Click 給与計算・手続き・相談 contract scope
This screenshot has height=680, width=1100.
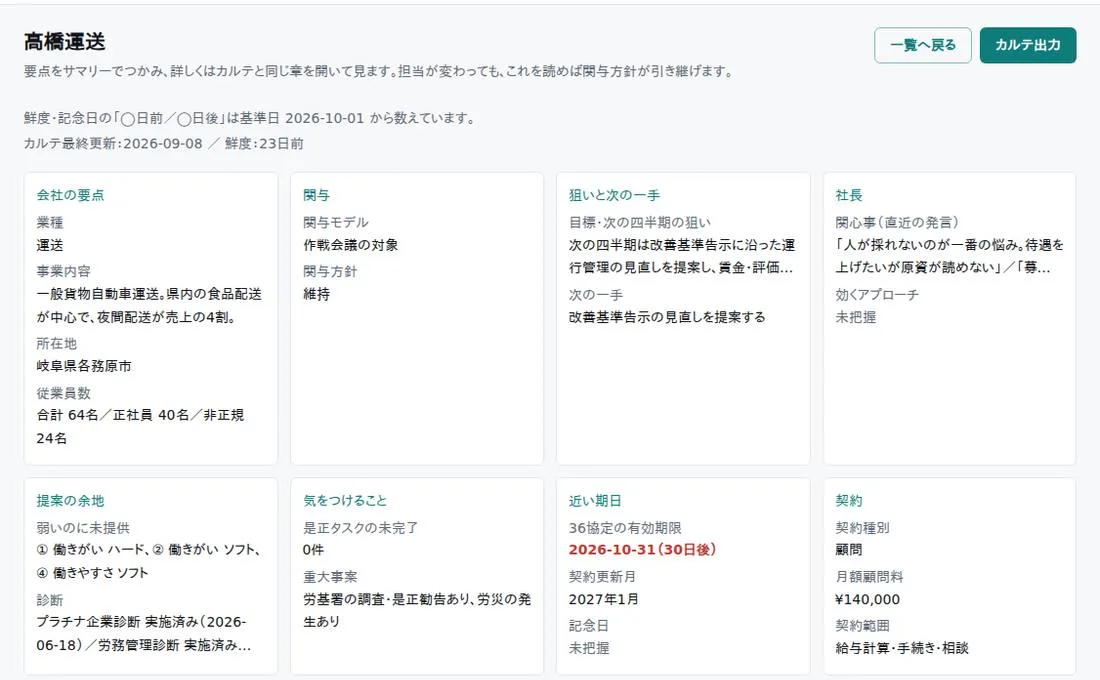902,648
